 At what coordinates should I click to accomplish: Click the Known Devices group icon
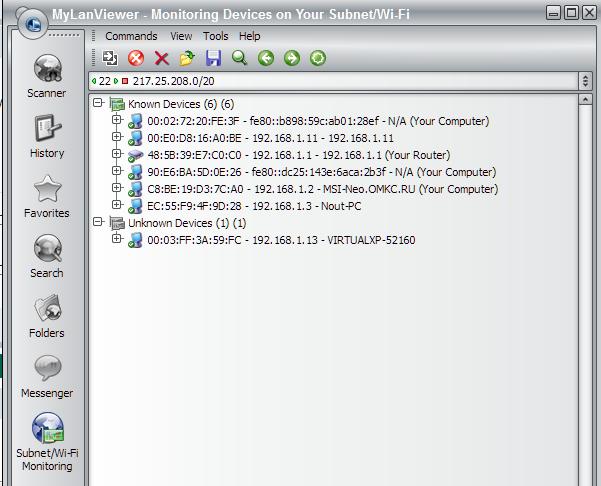click(117, 104)
